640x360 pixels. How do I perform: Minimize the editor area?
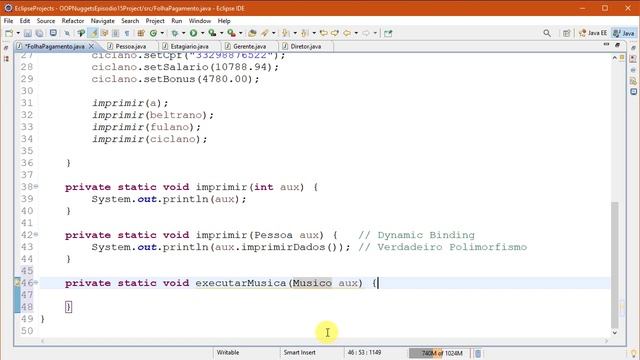606,44
